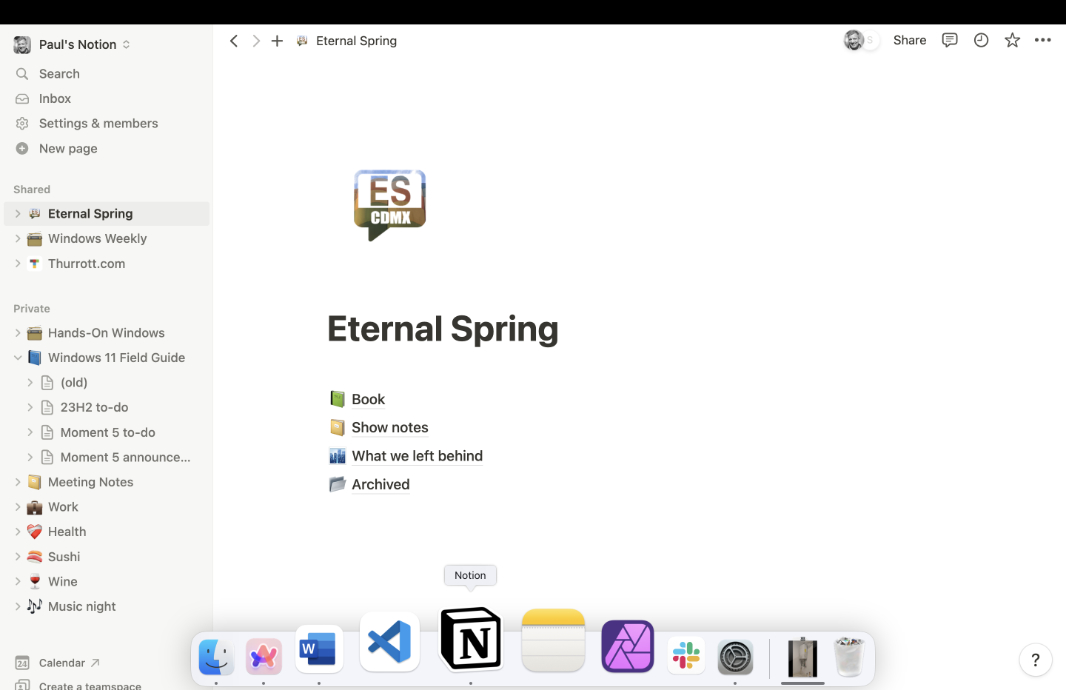This screenshot has width=1066, height=690.
Task: Open Visual Studio Code from the dock
Action: pyautogui.click(x=389, y=642)
